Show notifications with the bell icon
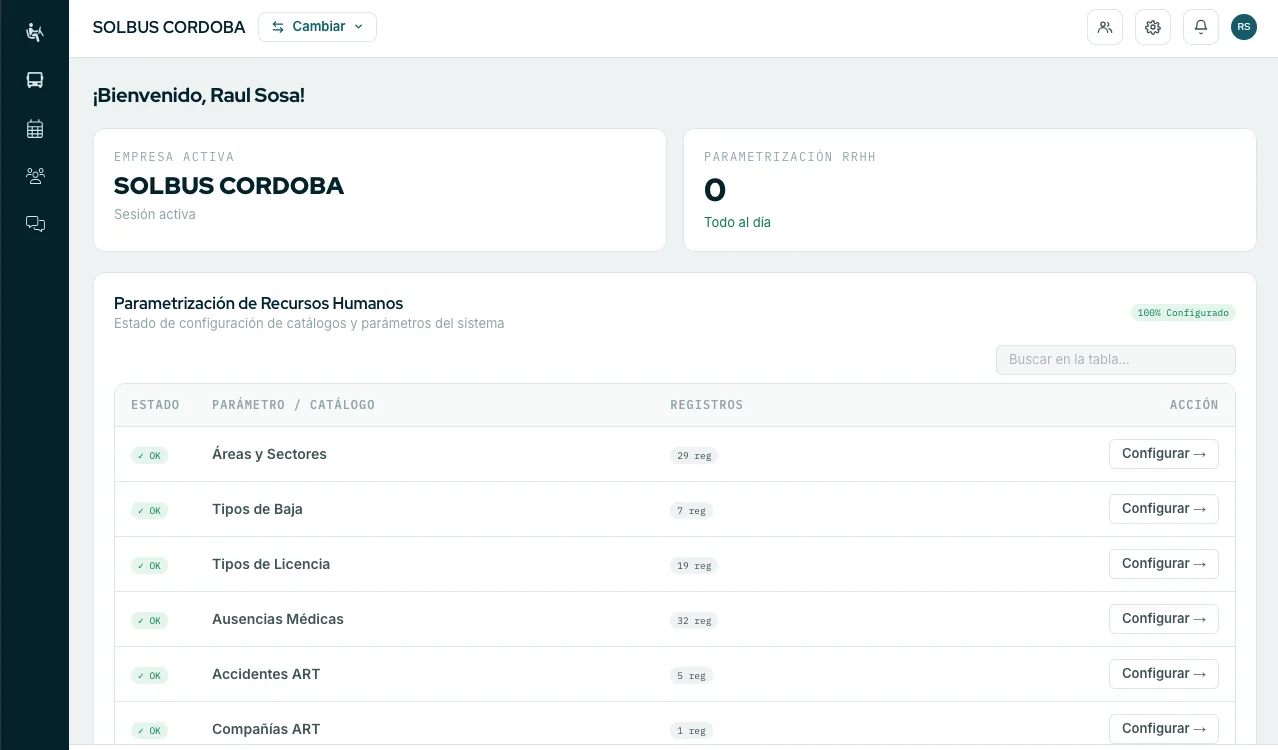 (1201, 27)
